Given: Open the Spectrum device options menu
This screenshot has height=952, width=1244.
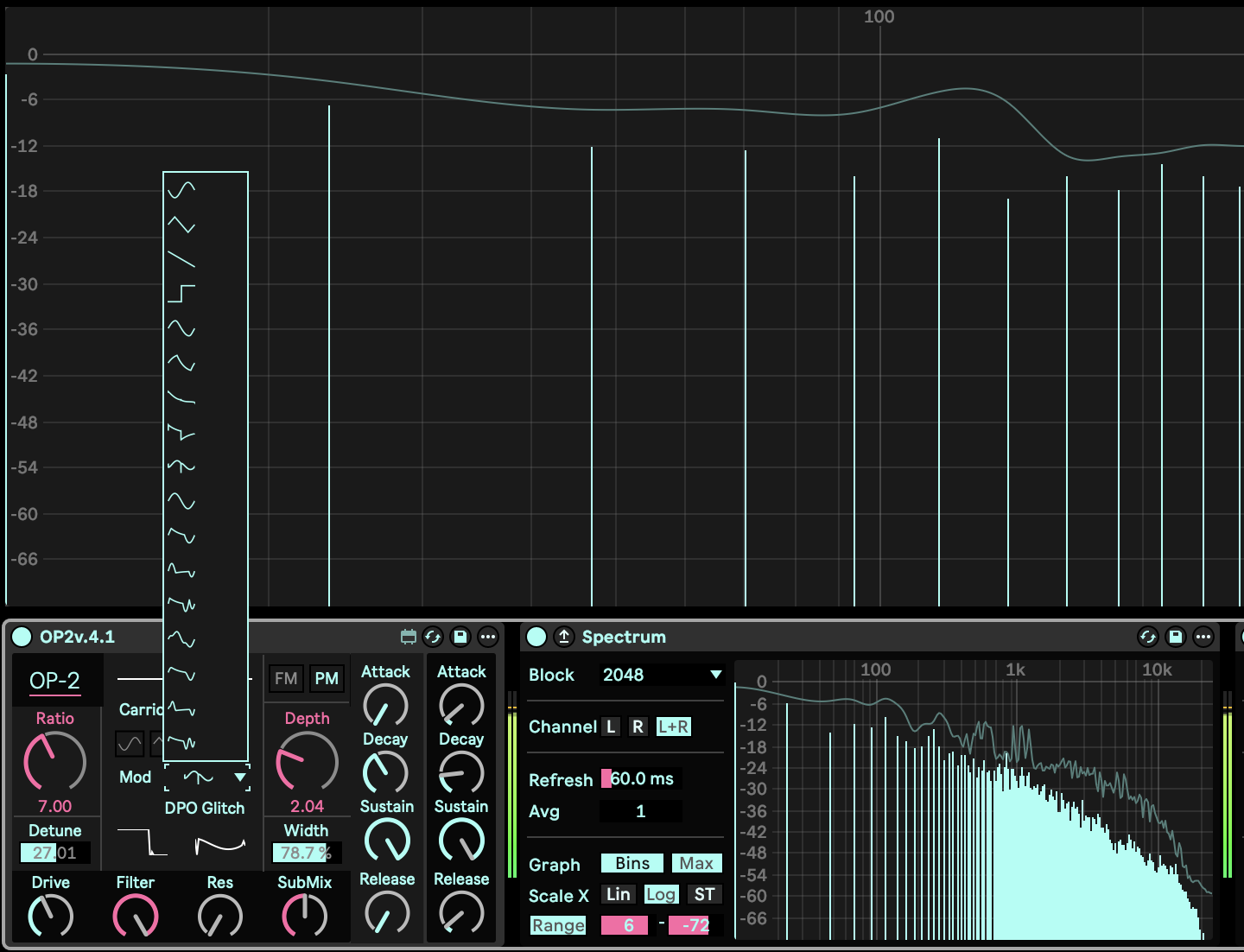Looking at the screenshot, I should point(1203,637).
